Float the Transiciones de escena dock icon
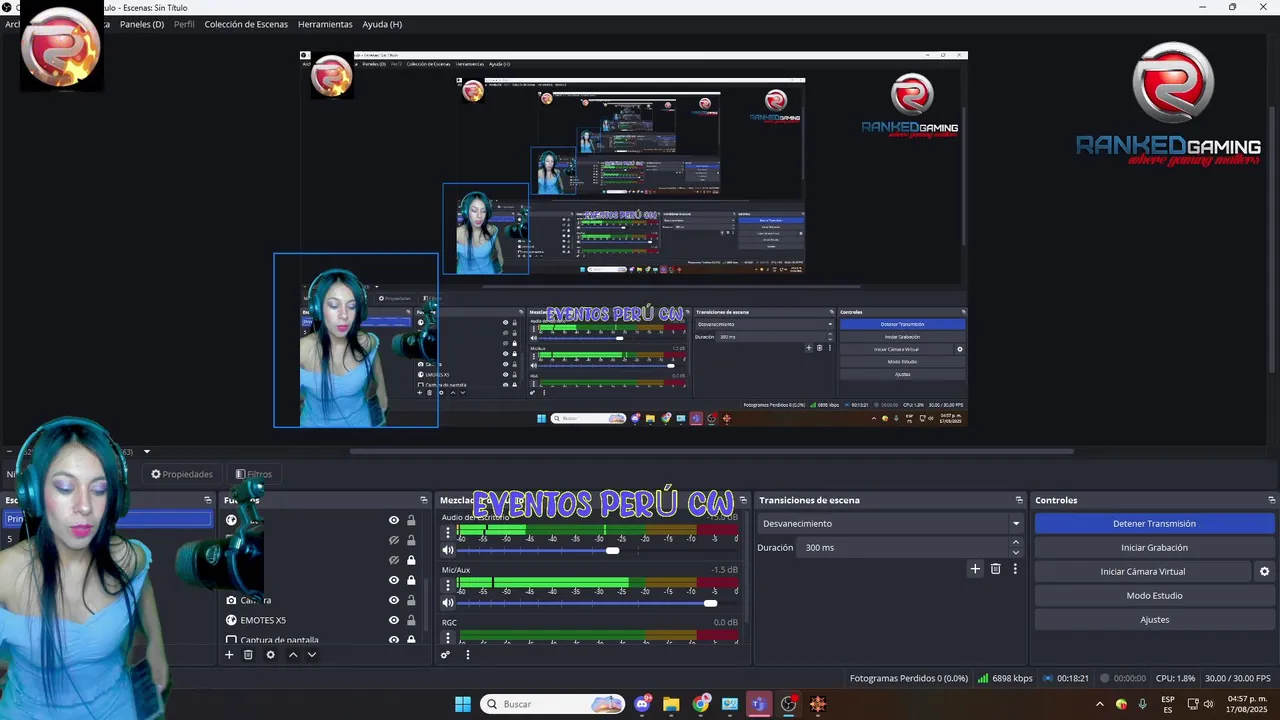This screenshot has height=720, width=1280. tap(1019, 500)
